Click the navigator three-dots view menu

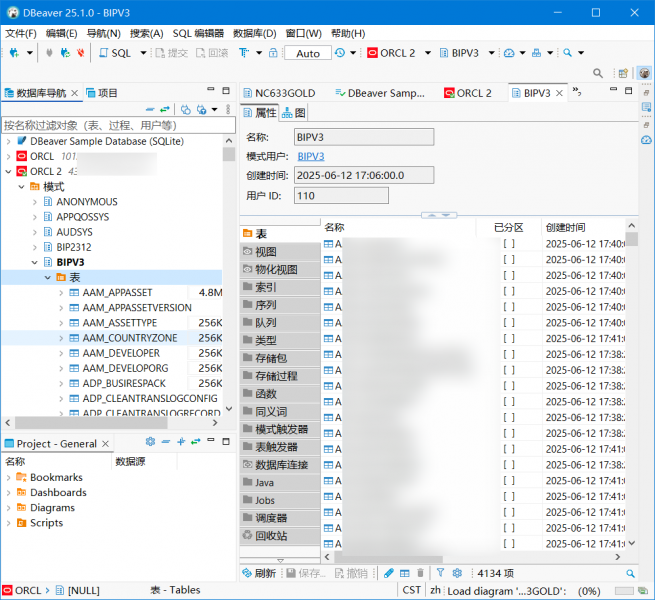click(x=228, y=109)
